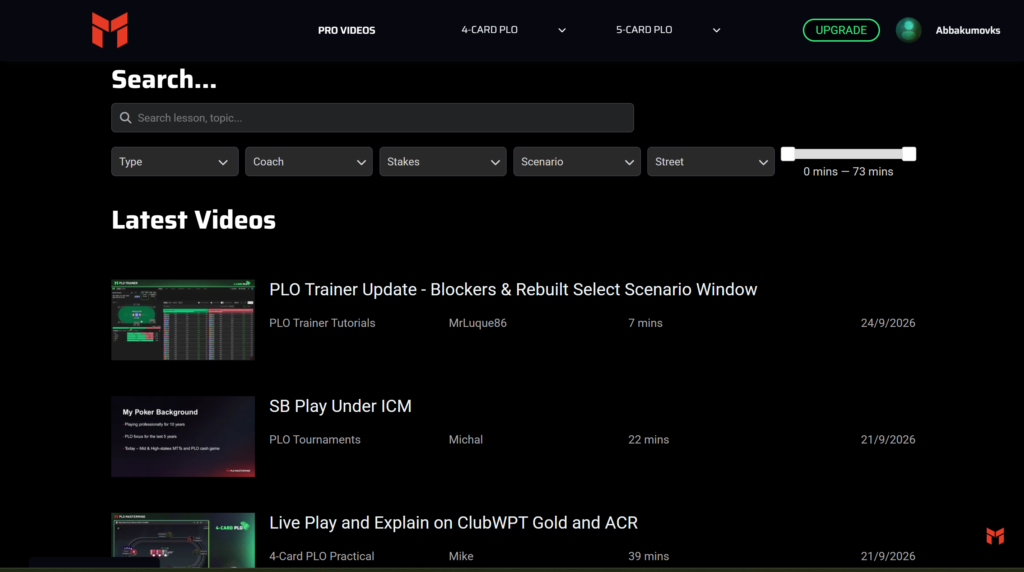Click the UPGRADE button
The width and height of the screenshot is (1024, 572).
pos(840,30)
